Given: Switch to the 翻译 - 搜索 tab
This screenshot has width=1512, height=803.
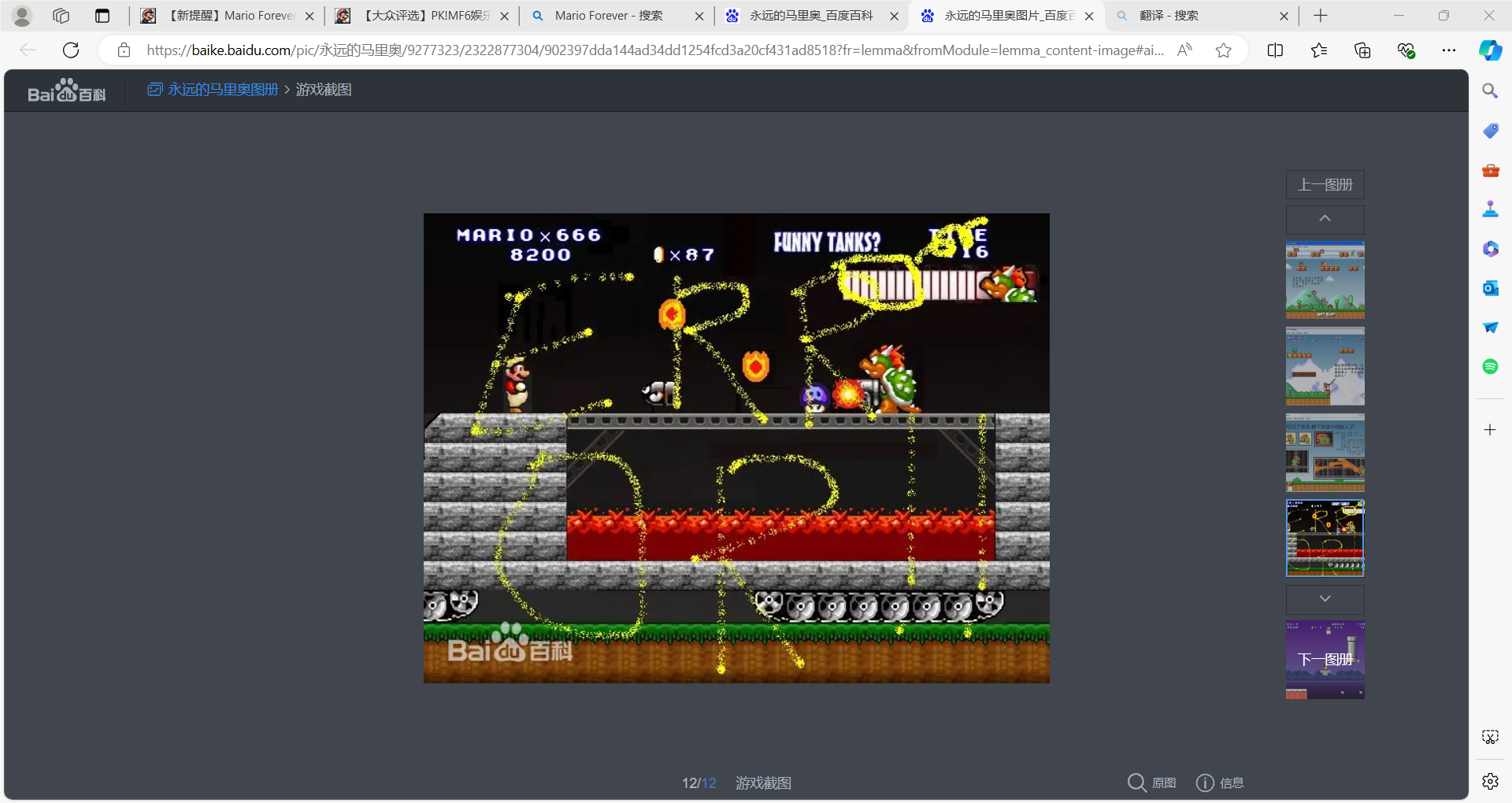Looking at the screenshot, I should coord(1201,16).
